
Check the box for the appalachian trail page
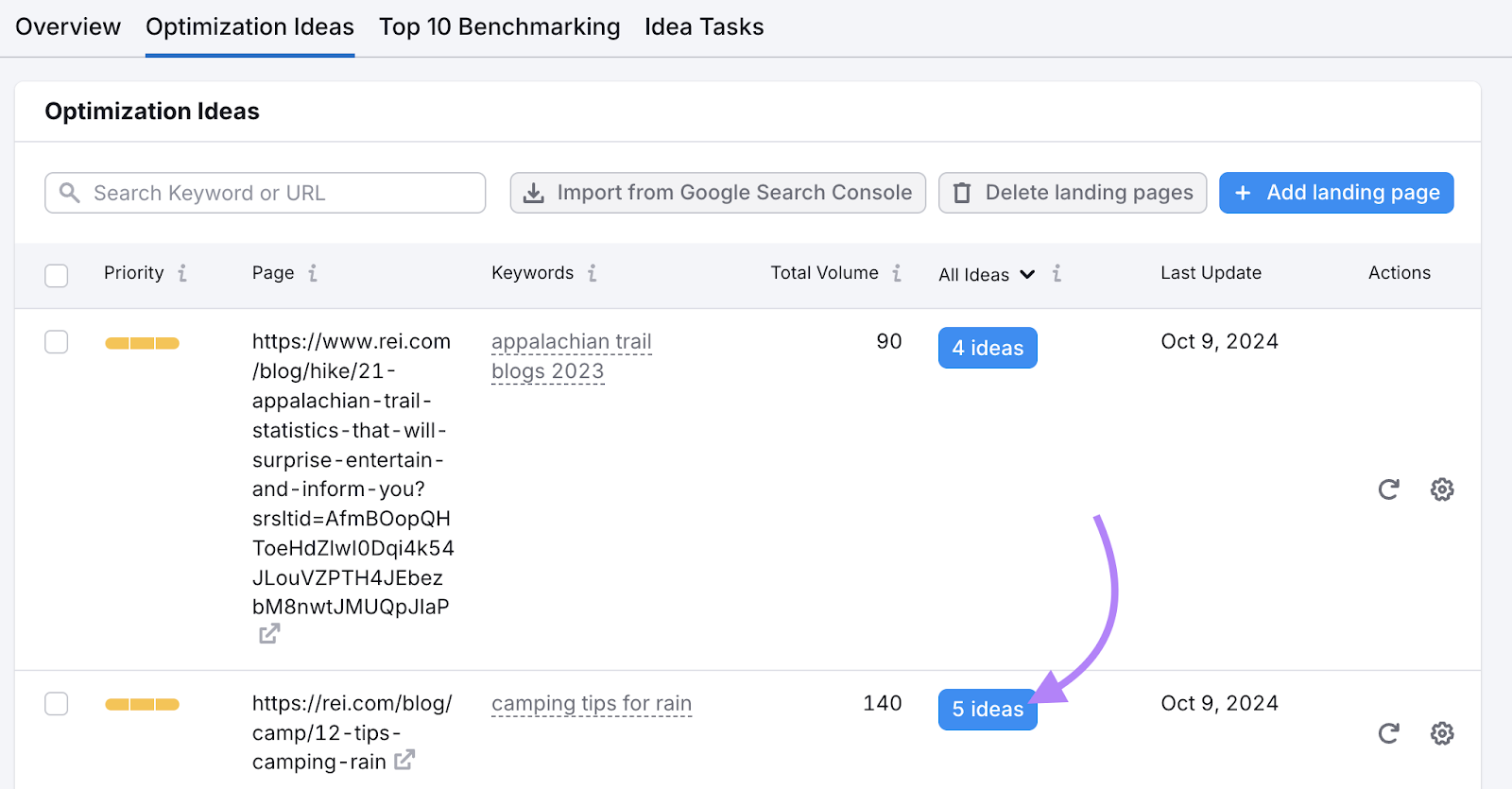[x=57, y=342]
